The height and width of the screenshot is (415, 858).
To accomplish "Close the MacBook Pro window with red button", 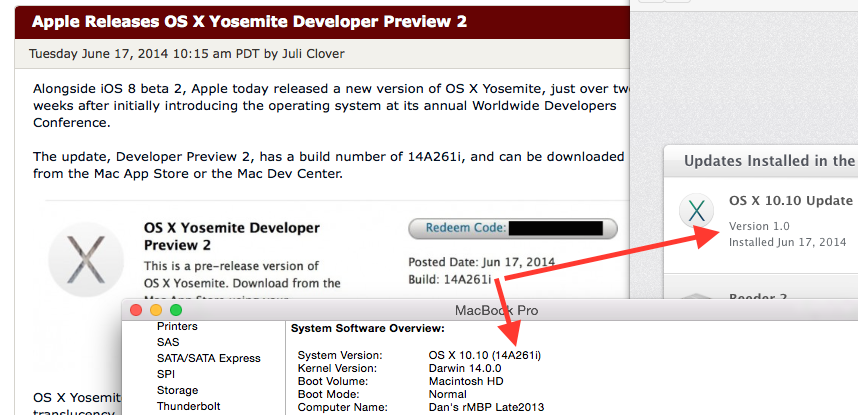I will 136,310.
